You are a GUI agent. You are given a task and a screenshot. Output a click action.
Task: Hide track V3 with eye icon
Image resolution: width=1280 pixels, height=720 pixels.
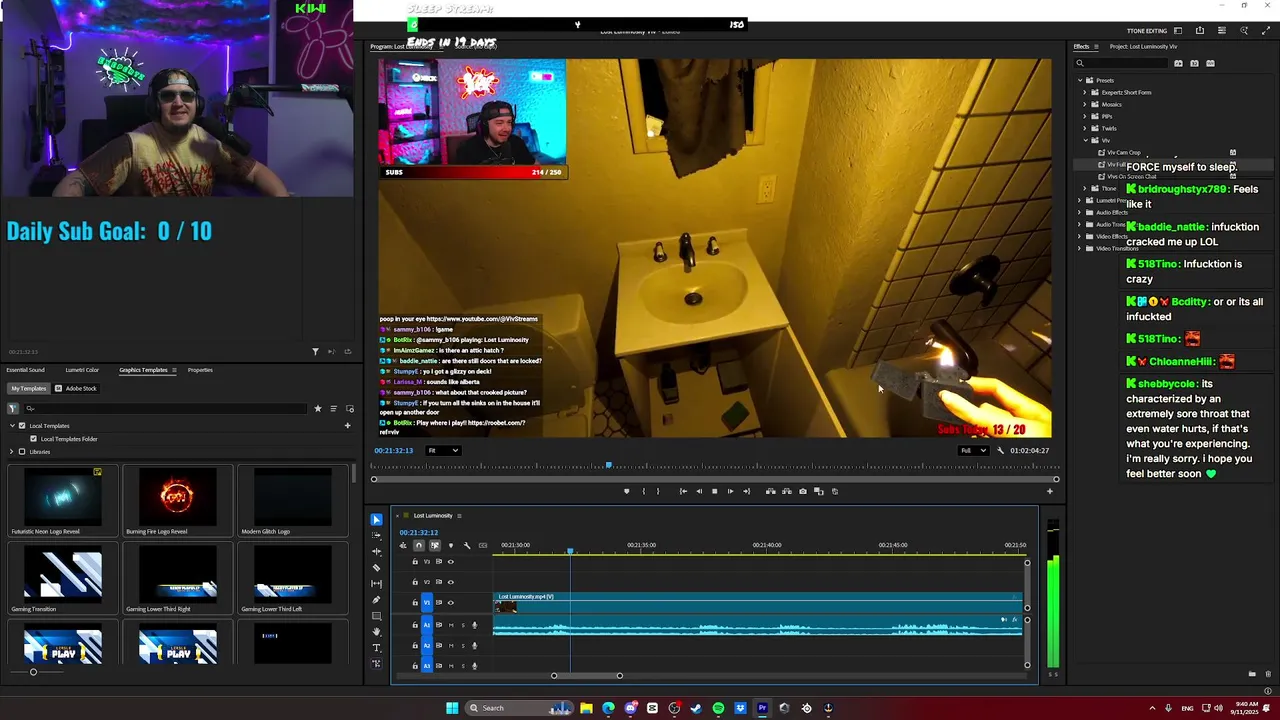(450, 562)
